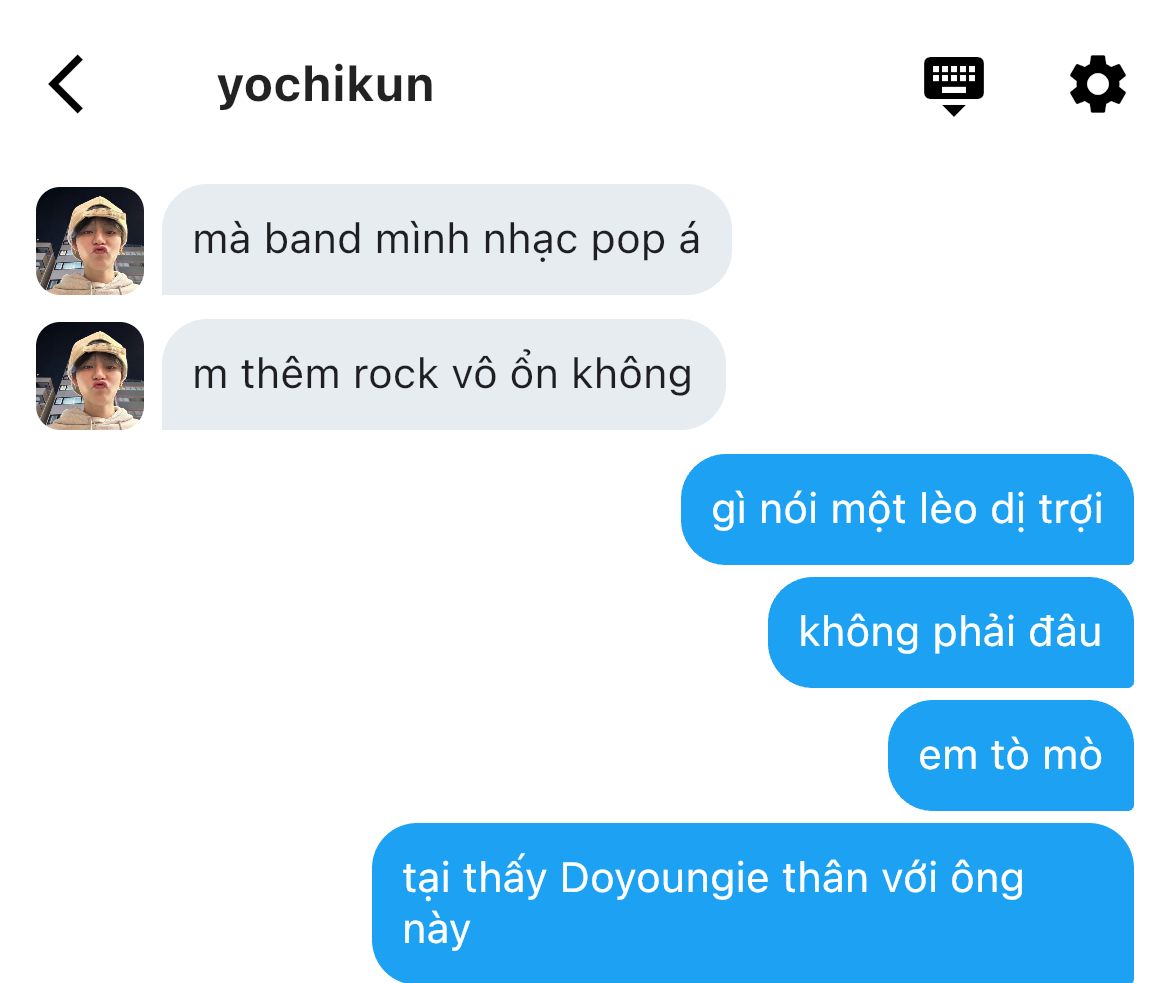Open the yochikun profile from the header title
The width and height of the screenshot is (1170, 983).
325,86
